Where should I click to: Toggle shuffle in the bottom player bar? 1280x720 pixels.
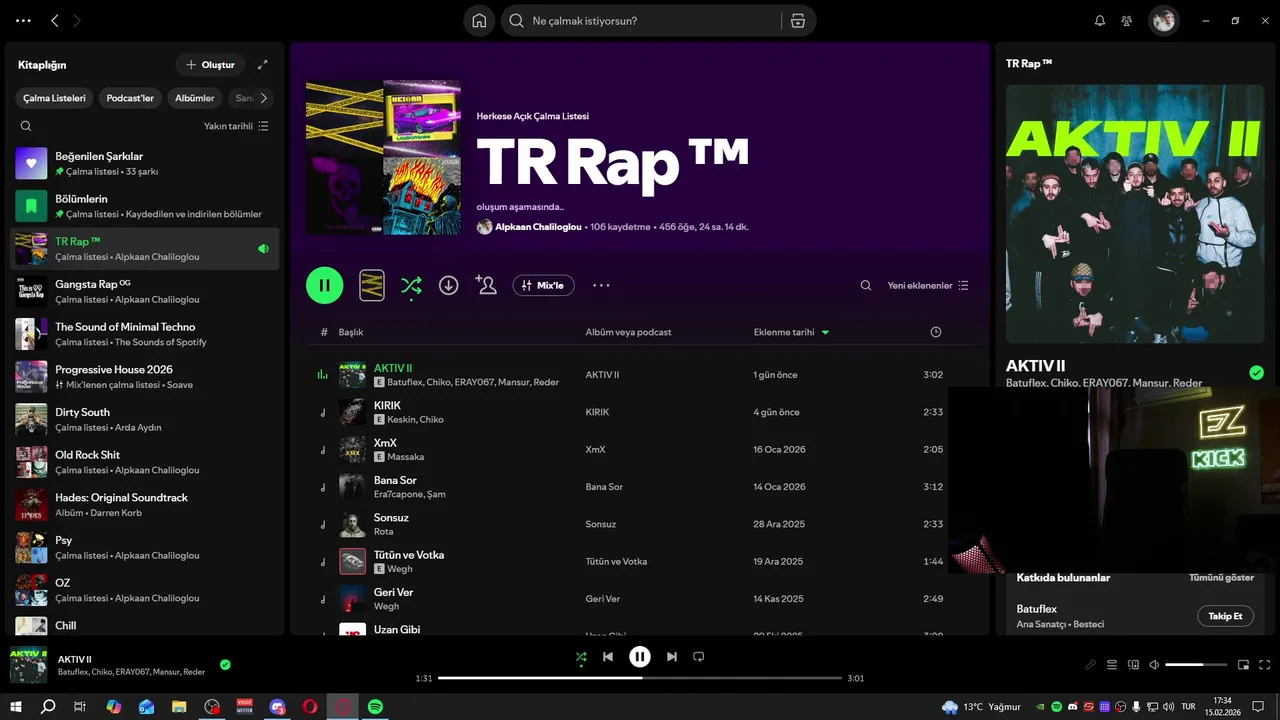[581, 657]
